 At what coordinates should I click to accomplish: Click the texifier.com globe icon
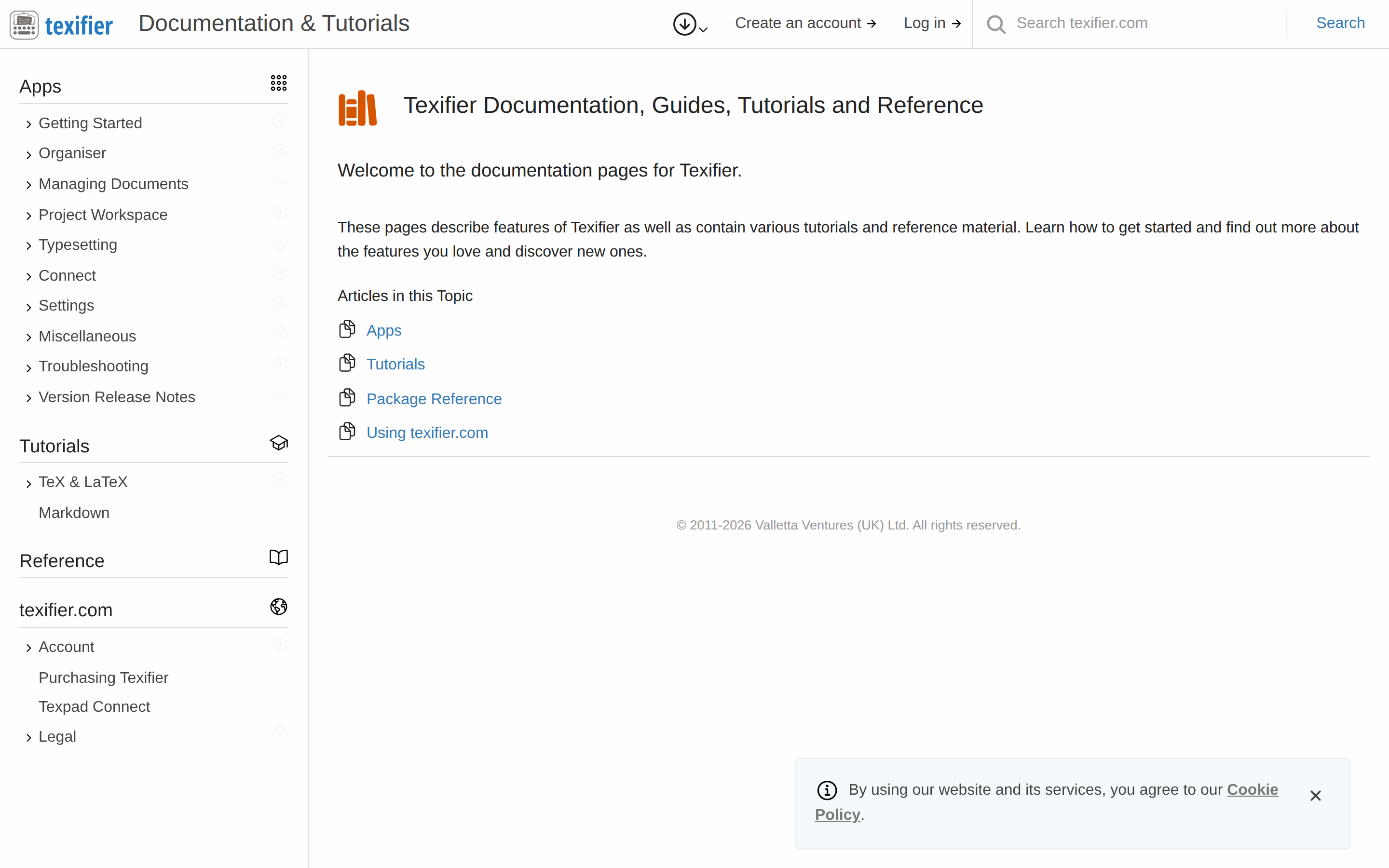point(278,607)
